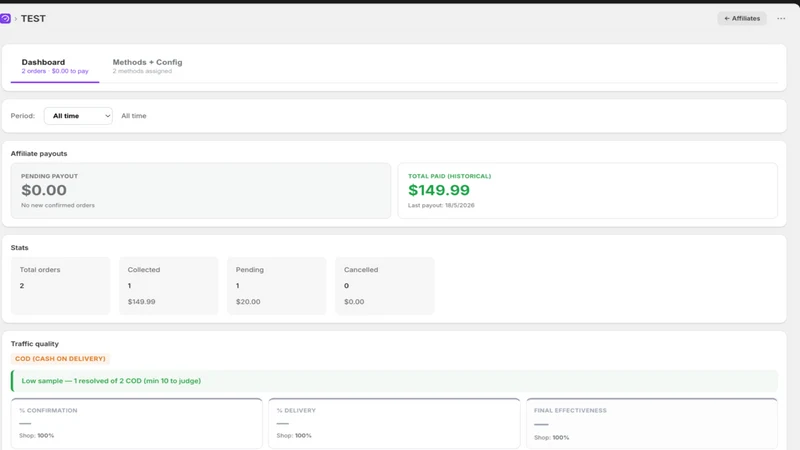The width and height of the screenshot is (800, 450).
Task: Select the Cancelled stat card
Action: pos(385,286)
